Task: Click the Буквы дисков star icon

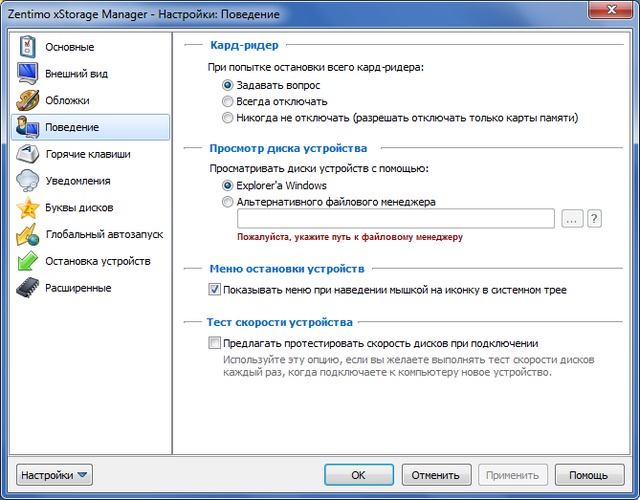Action: (27, 207)
